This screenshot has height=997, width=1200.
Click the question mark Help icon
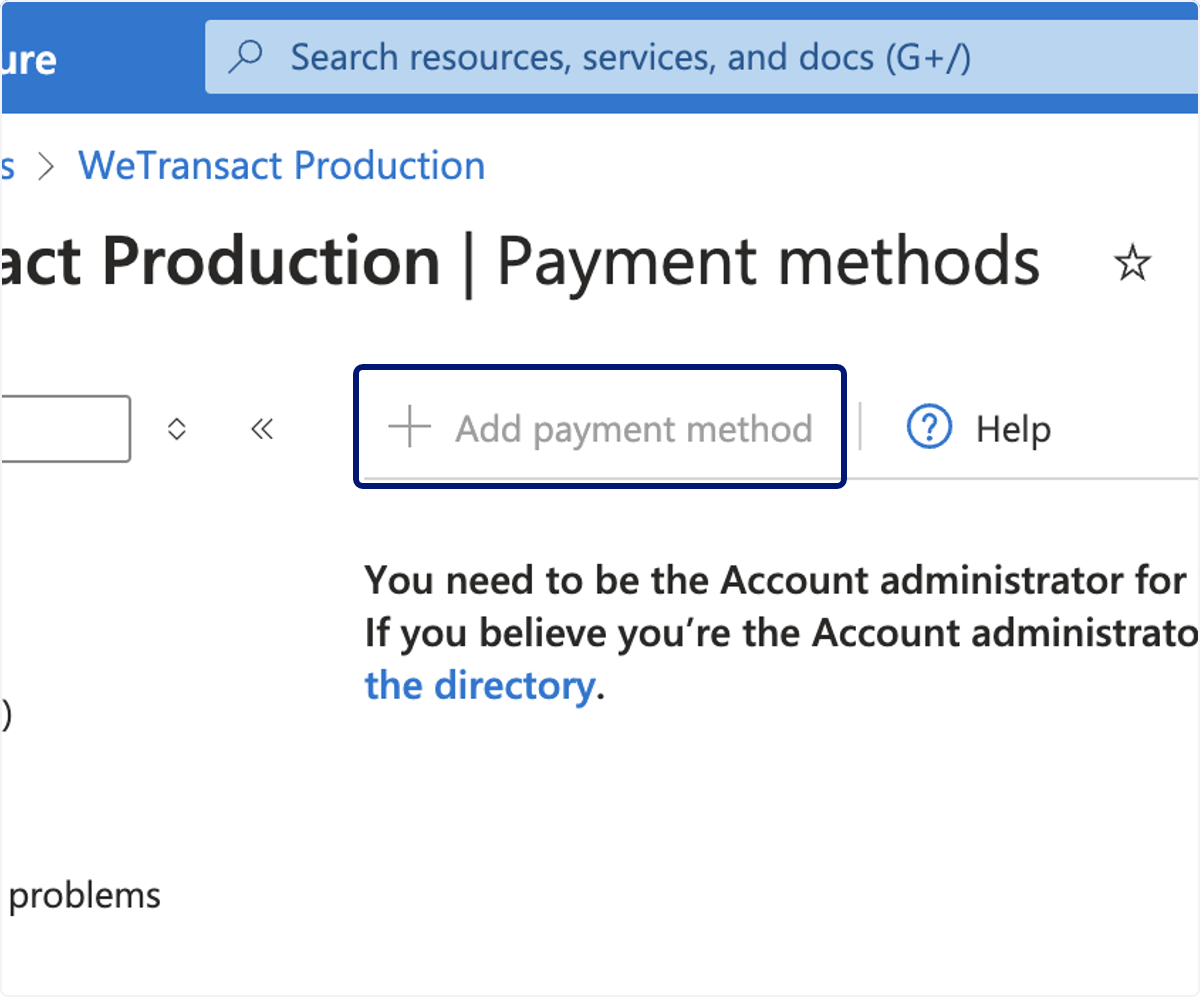(x=929, y=428)
